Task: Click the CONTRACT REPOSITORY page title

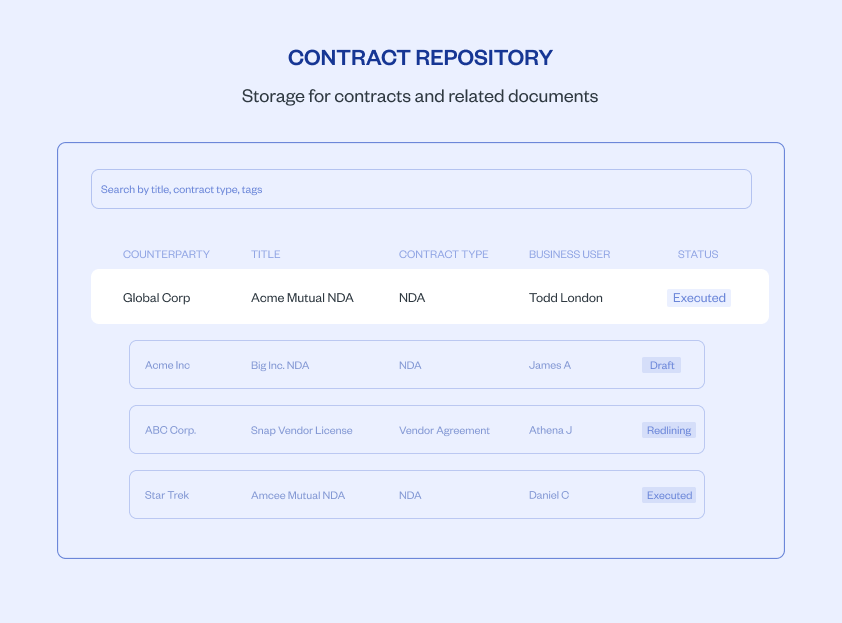Action: pyautogui.click(x=420, y=57)
